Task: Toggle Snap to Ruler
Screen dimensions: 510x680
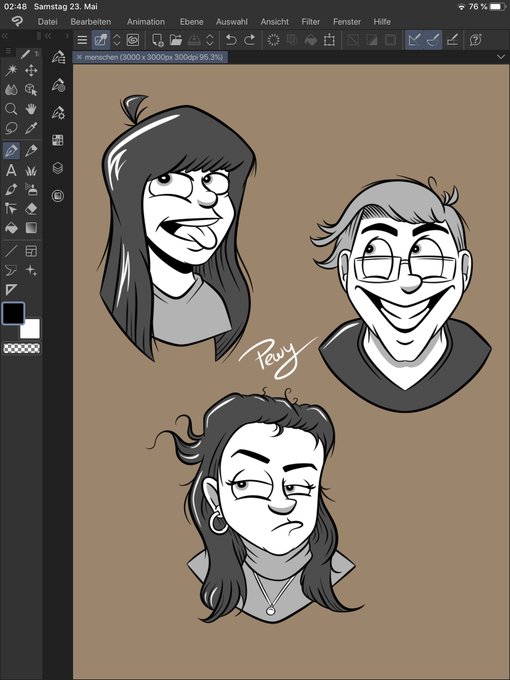Action: (x=414, y=40)
